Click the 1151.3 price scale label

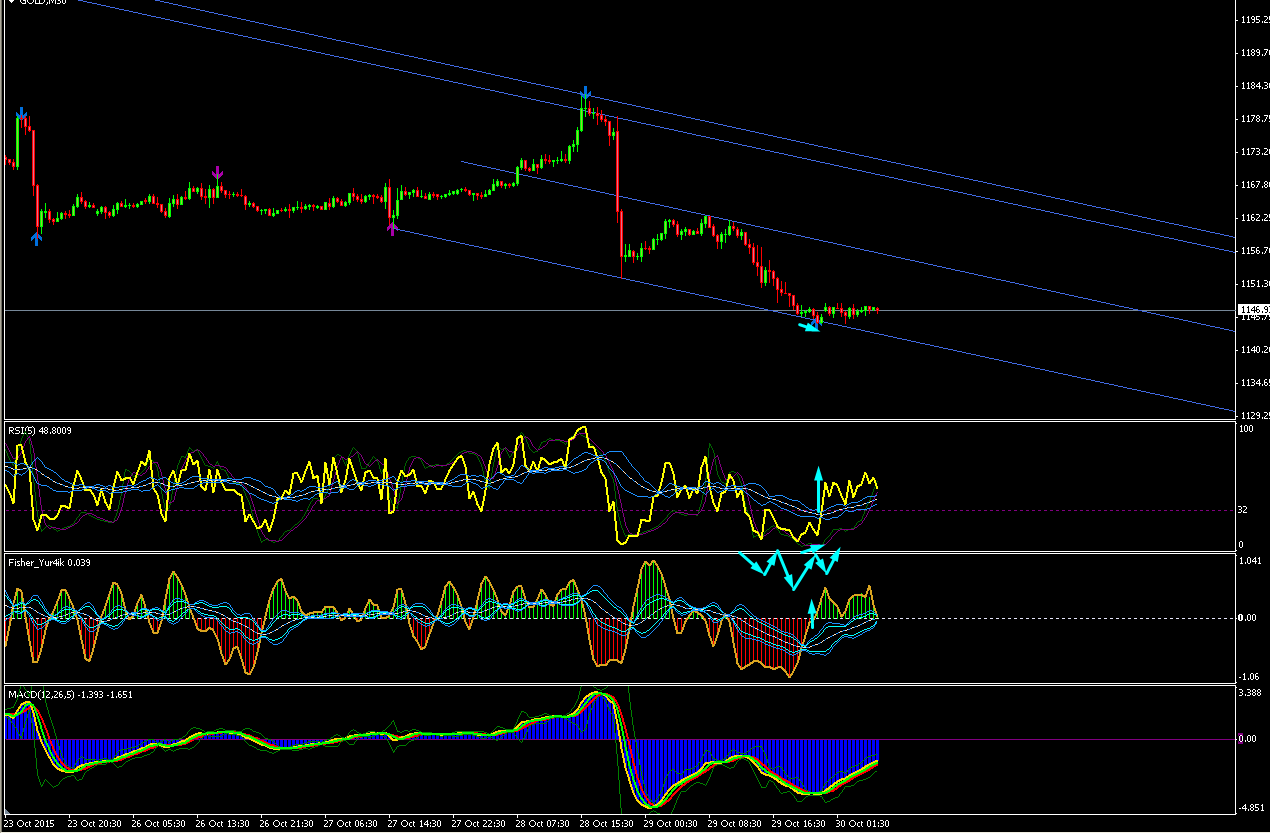1255,284
